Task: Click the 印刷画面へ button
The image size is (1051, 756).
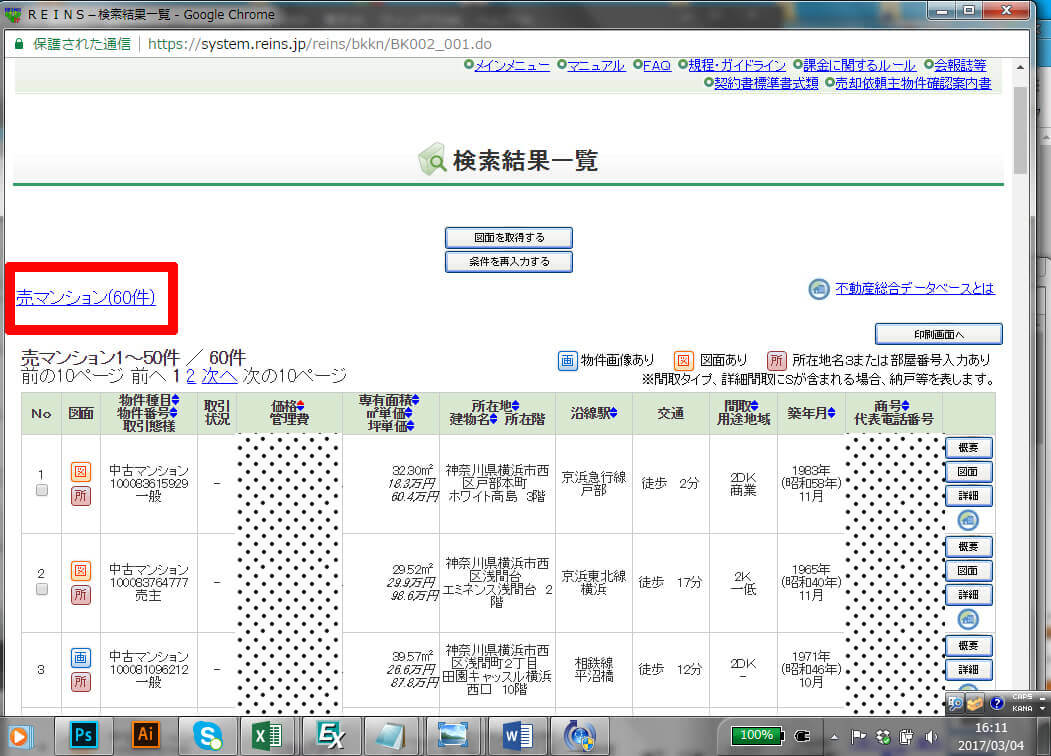Action: click(x=938, y=334)
